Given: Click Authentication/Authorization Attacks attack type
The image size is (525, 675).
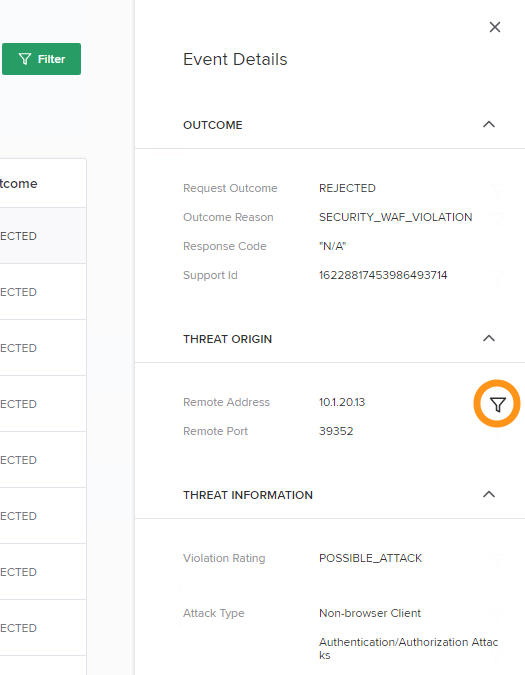Looking at the screenshot, I should pyautogui.click(x=408, y=648).
